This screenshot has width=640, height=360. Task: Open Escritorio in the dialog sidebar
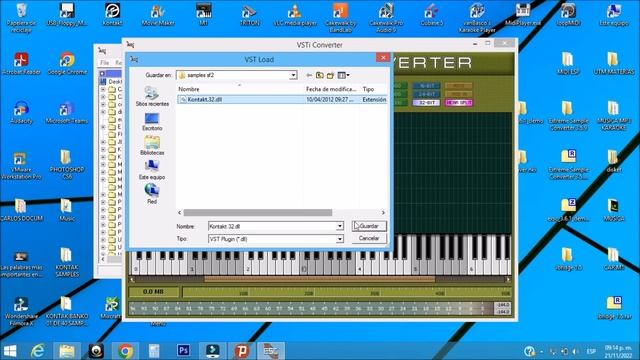click(x=152, y=122)
